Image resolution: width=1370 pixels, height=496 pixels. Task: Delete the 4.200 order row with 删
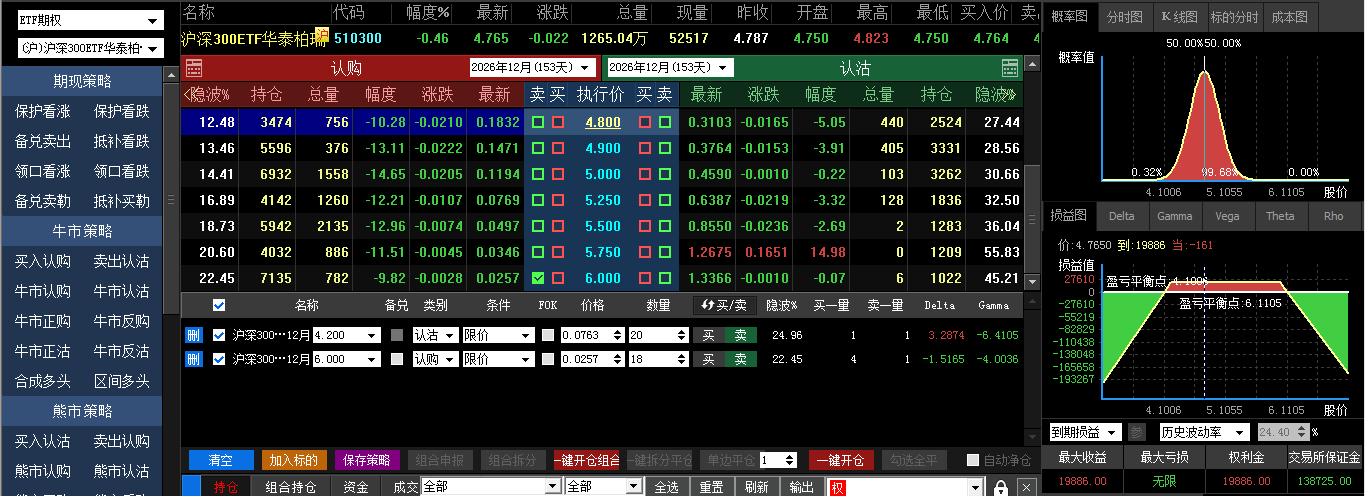tap(194, 335)
